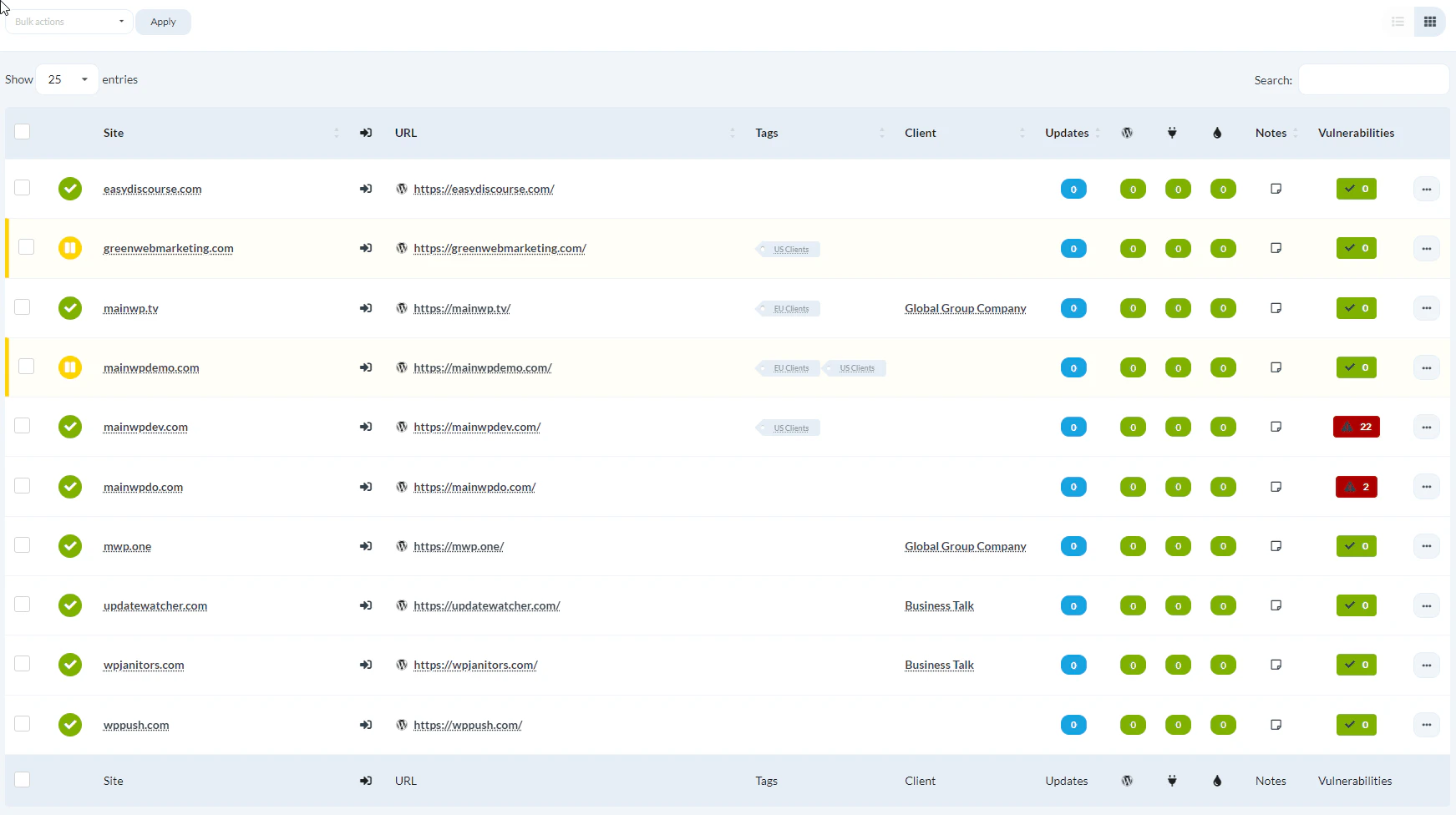Screen dimensions: 1456x815
Task: Open WP admin login icon for easydiscourse.com
Action: (366, 189)
